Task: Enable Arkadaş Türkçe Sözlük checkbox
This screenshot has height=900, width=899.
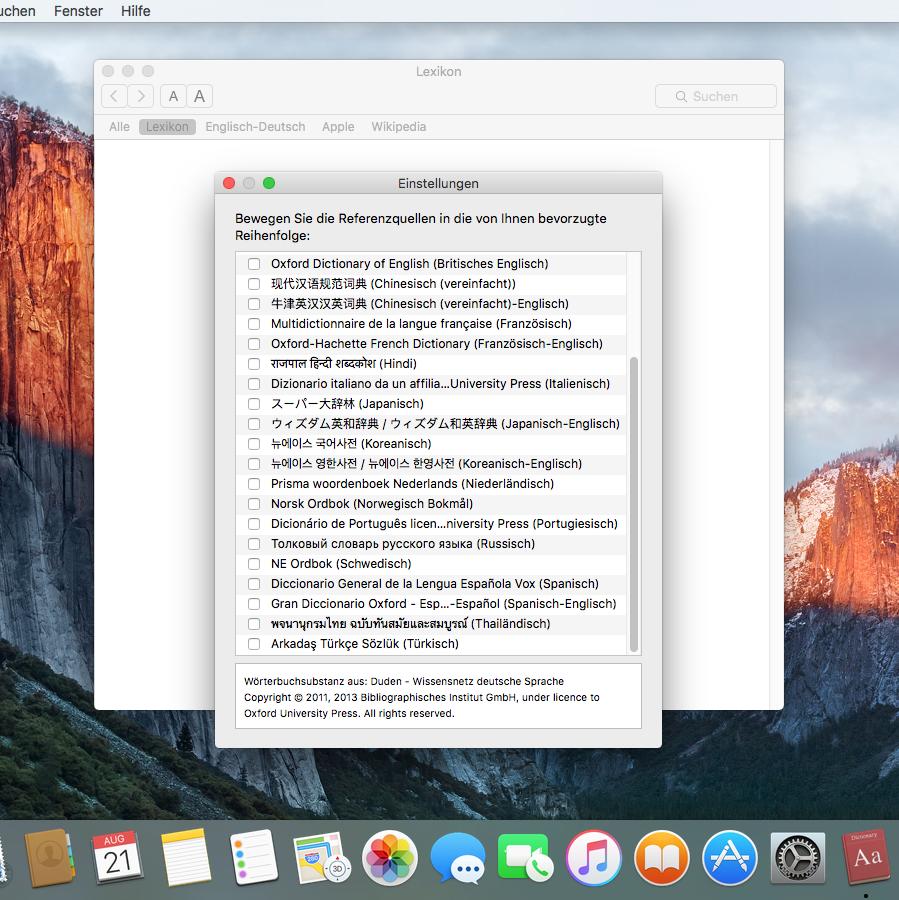Action: (254, 644)
